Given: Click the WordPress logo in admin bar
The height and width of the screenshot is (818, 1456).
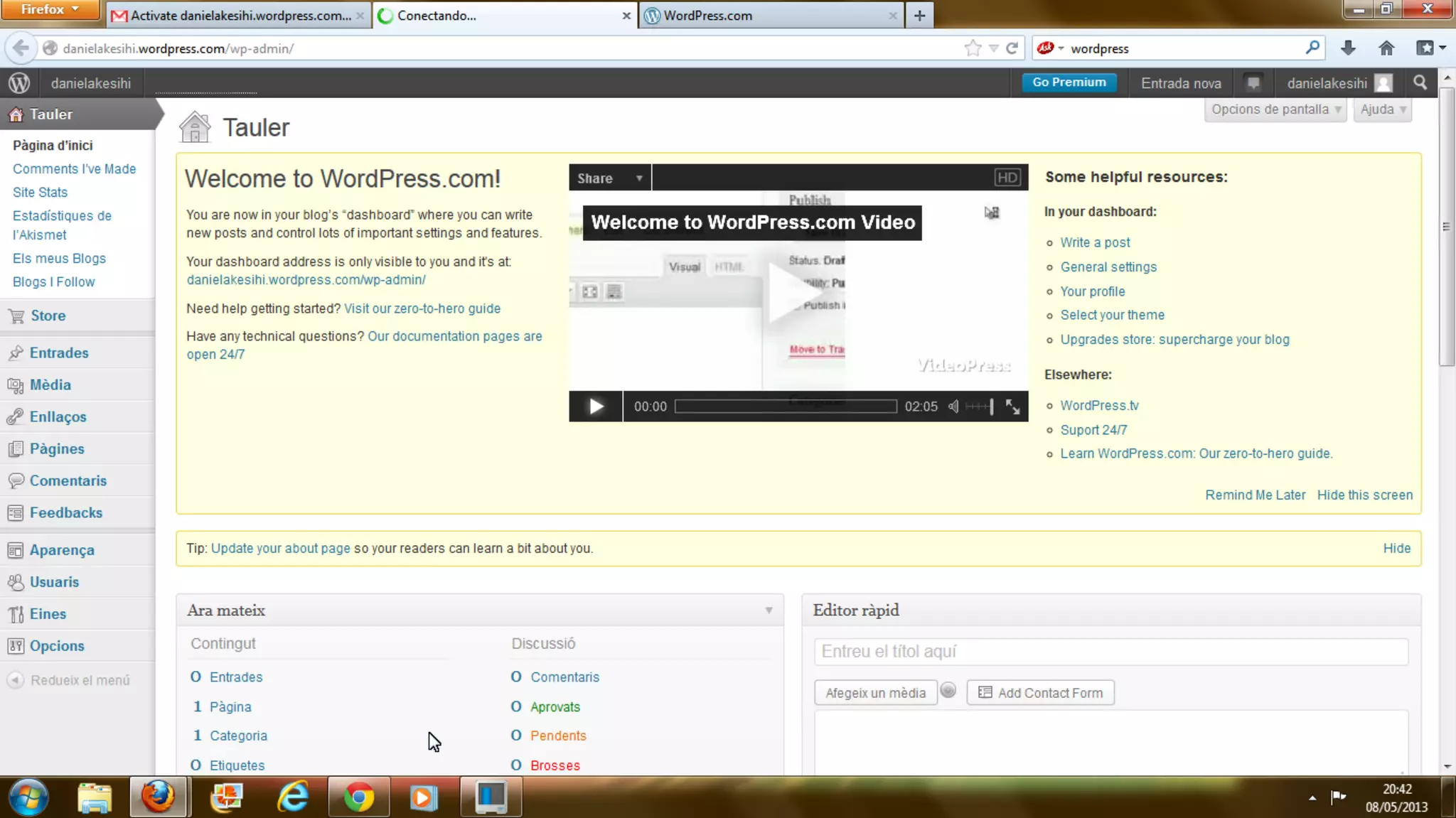Looking at the screenshot, I should [x=19, y=83].
